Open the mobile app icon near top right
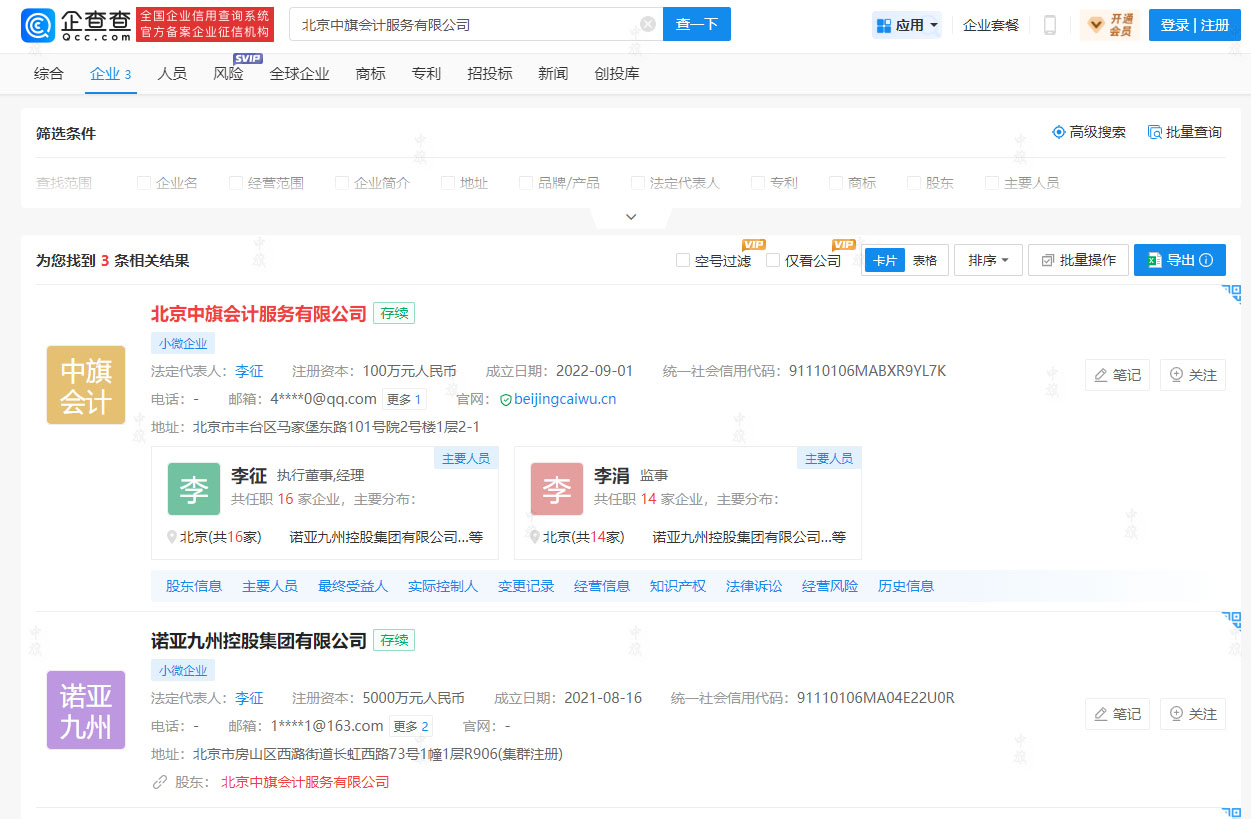Image resolution: width=1251 pixels, height=819 pixels. pyautogui.click(x=1049, y=24)
